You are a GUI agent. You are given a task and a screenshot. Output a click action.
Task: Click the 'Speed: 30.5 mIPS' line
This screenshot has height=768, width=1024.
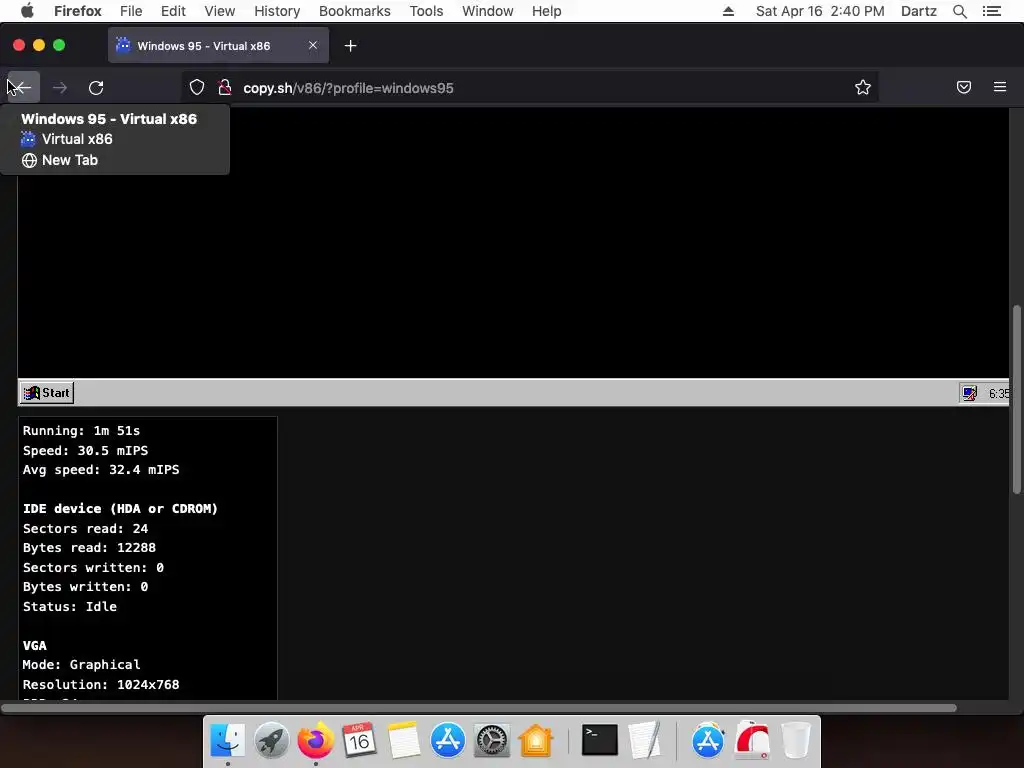[86, 451]
